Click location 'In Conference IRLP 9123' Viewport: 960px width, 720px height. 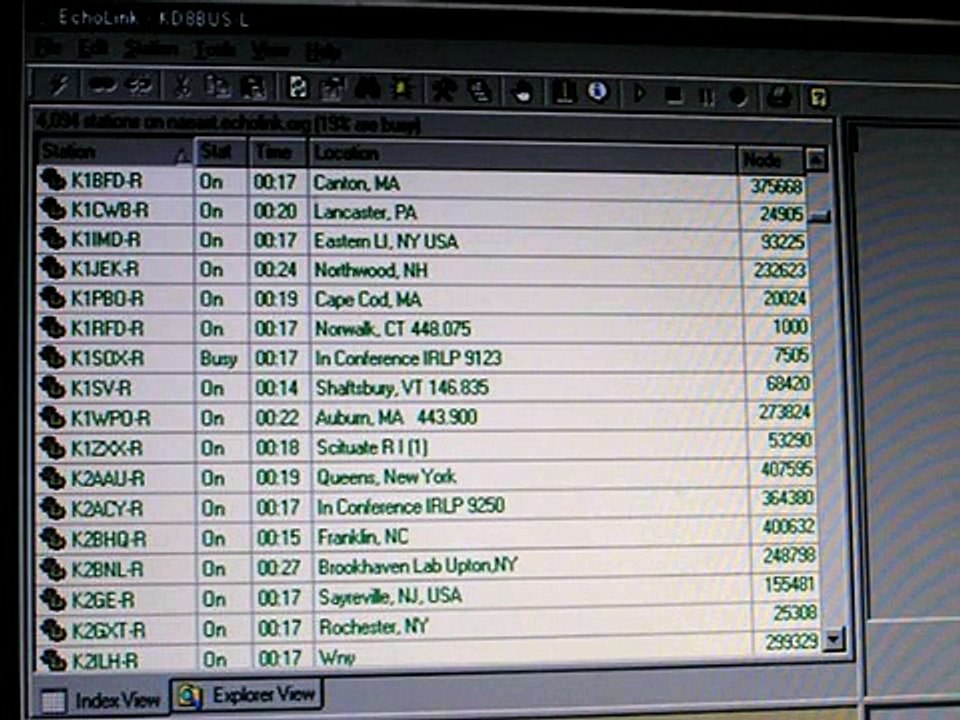point(408,358)
